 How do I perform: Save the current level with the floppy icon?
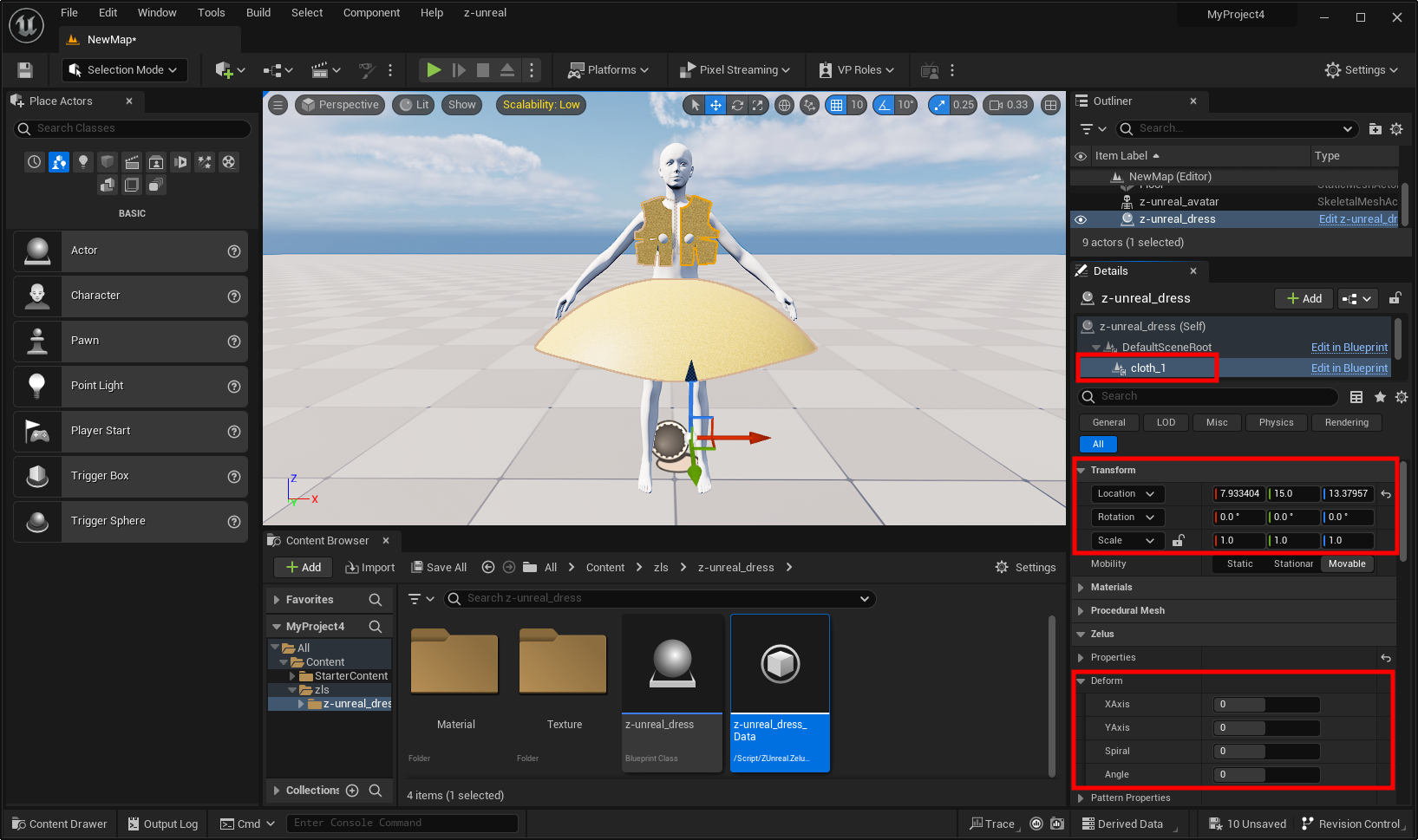[x=25, y=70]
